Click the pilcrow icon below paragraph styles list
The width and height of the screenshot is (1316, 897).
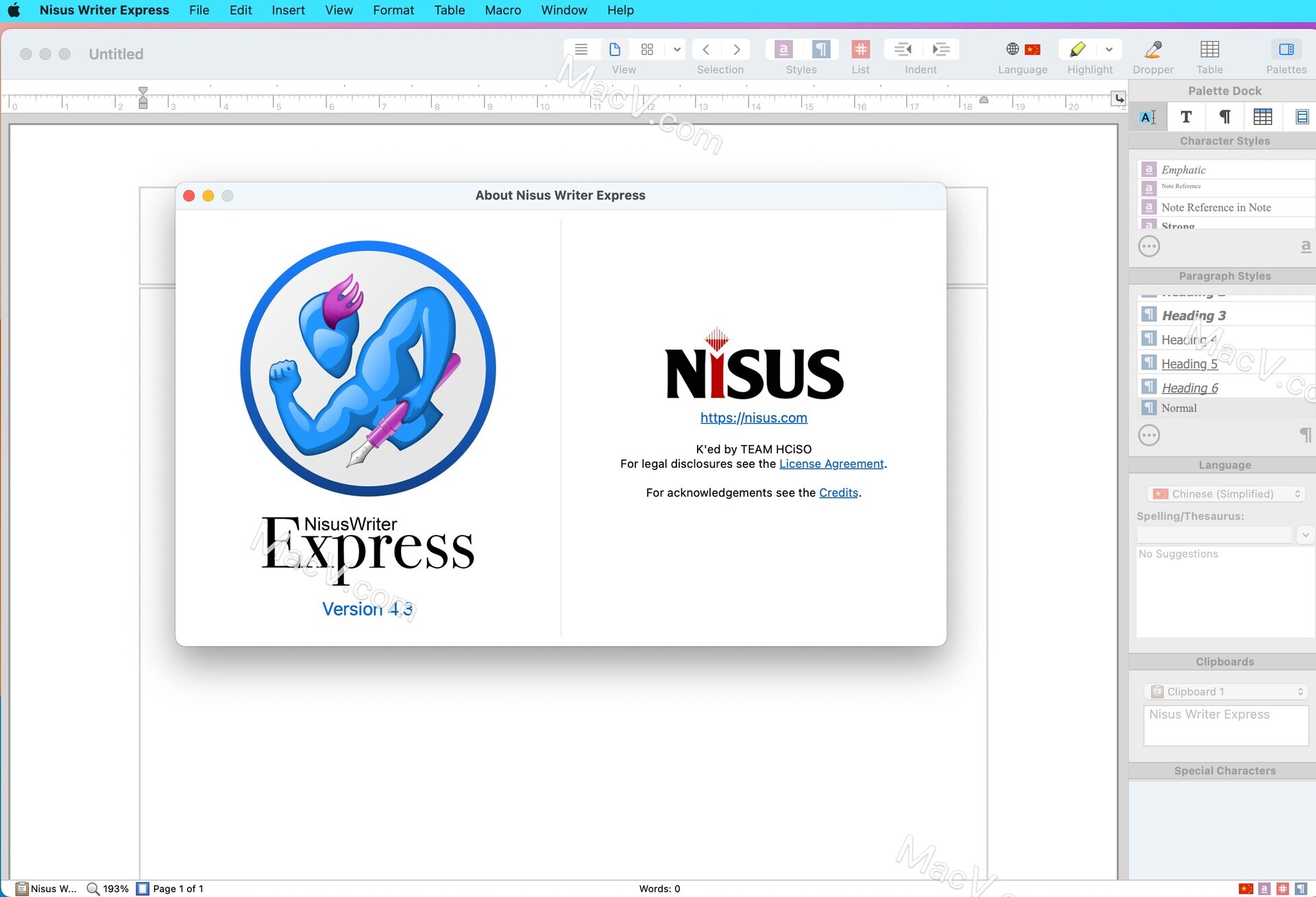coord(1306,435)
